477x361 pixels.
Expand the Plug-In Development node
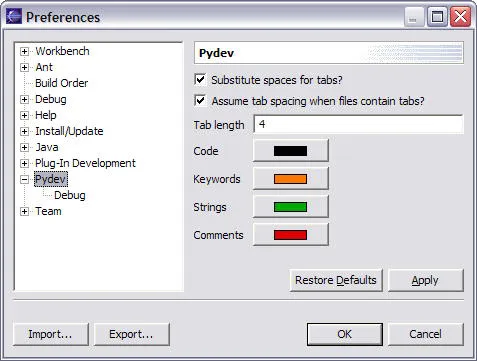pyautogui.click(x=24, y=163)
